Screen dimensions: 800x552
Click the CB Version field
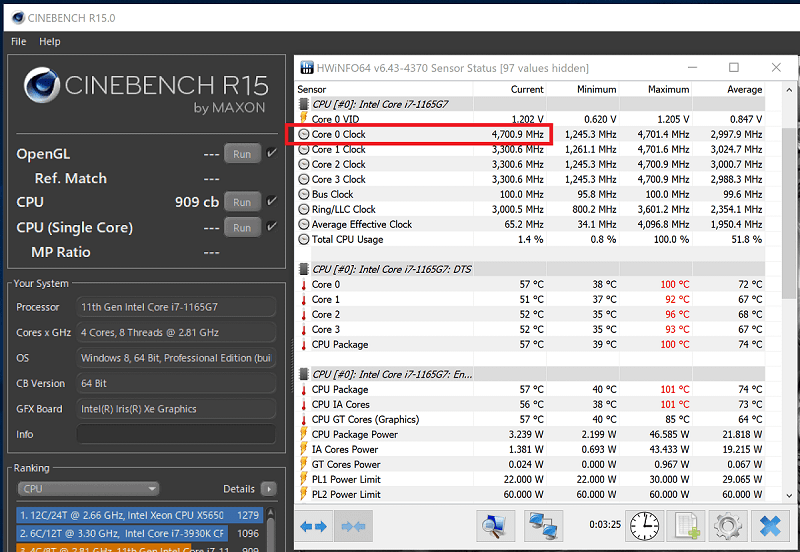coord(176,383)
